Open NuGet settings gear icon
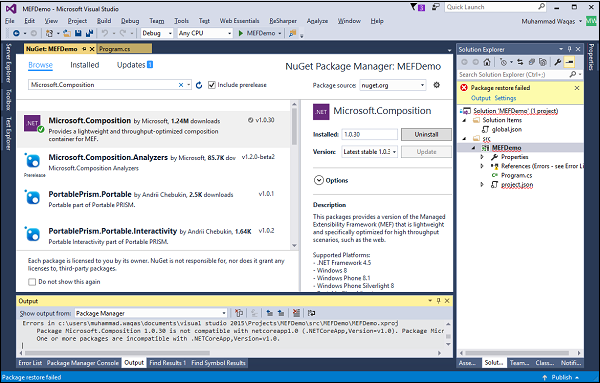Viewport: 600px width, 383px height. pyautogui.click(x=437, y=85)
